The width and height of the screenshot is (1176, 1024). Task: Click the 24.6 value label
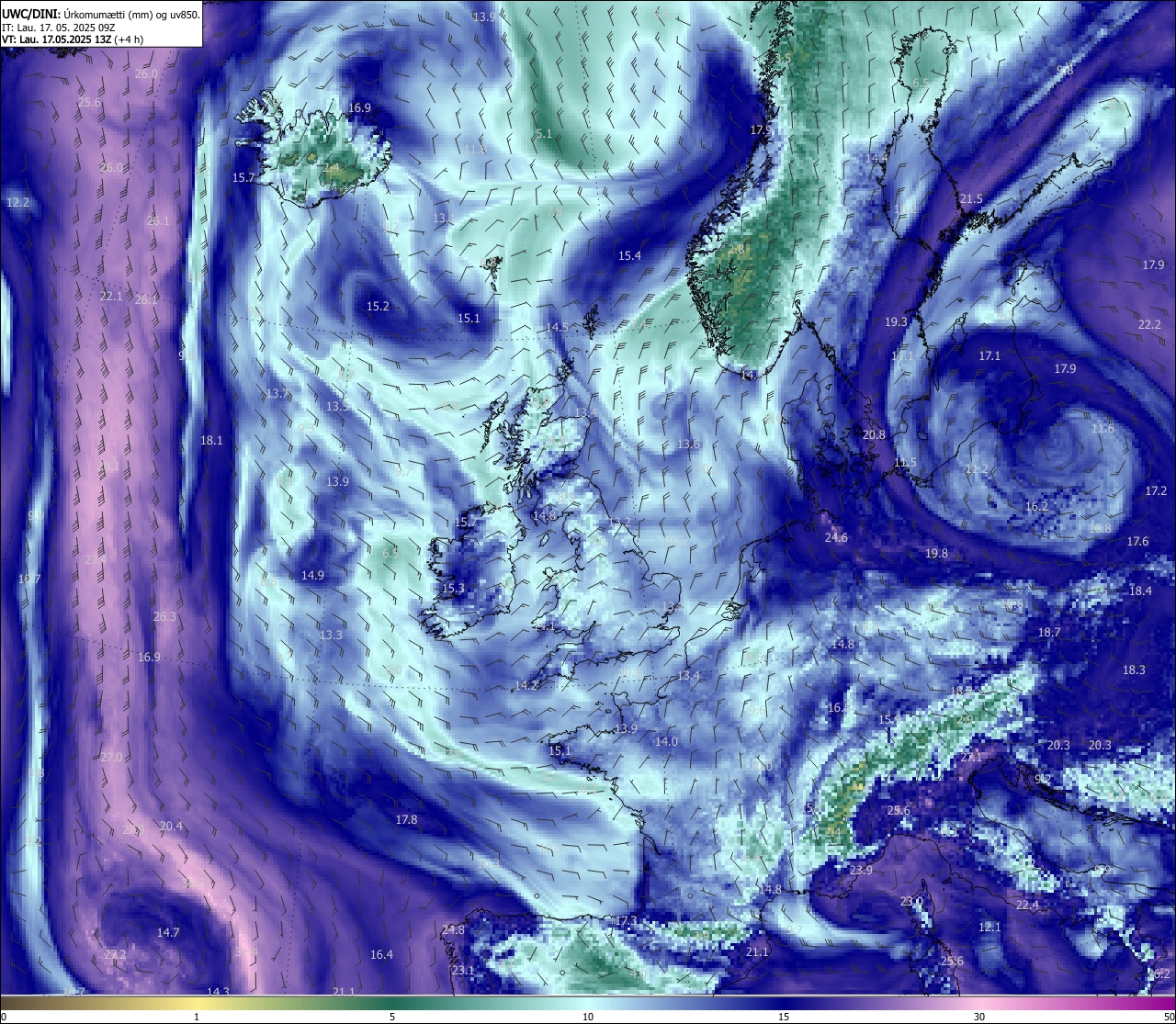pos(836,537)
